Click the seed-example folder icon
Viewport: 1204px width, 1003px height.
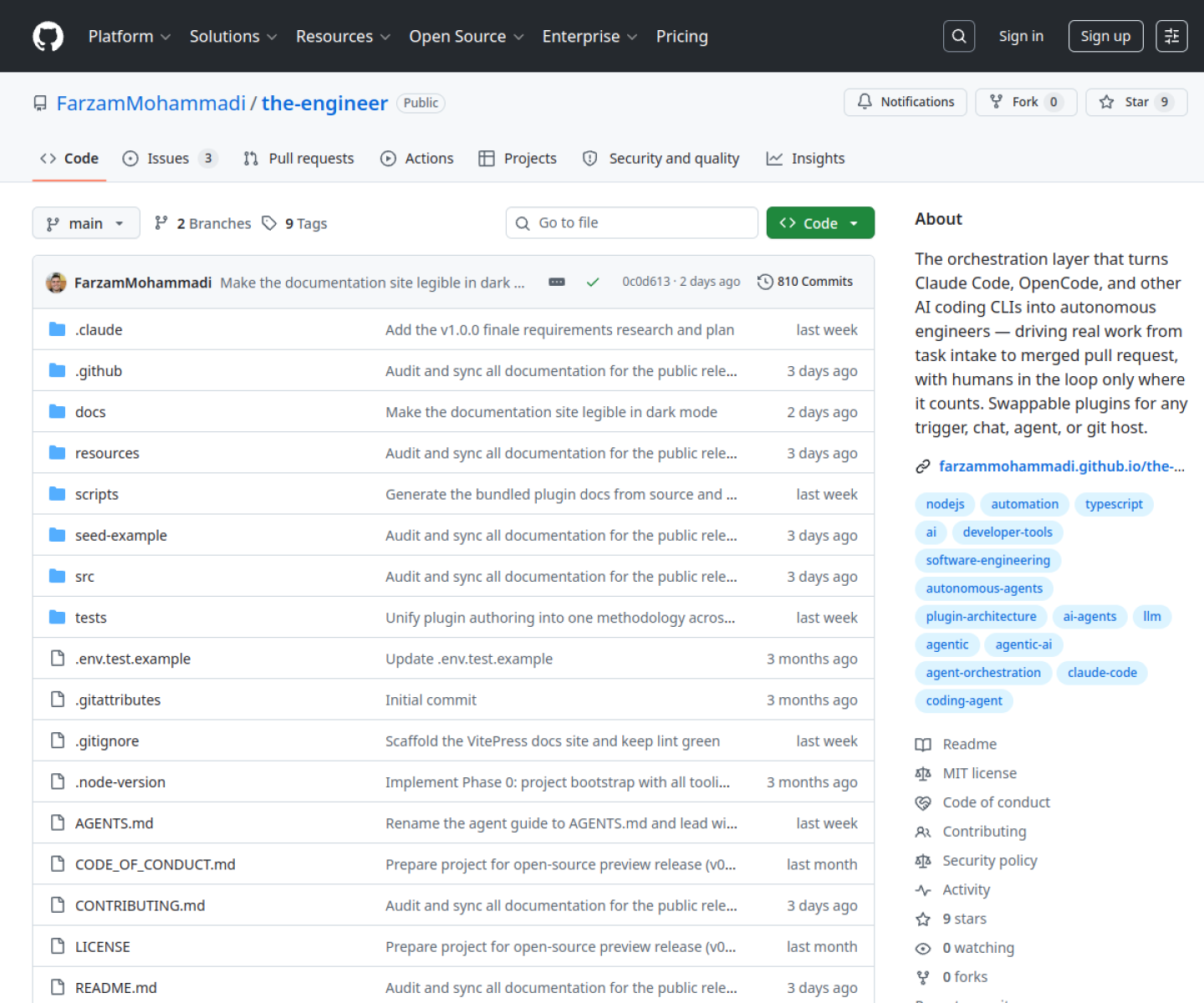[x=57, y=535]
